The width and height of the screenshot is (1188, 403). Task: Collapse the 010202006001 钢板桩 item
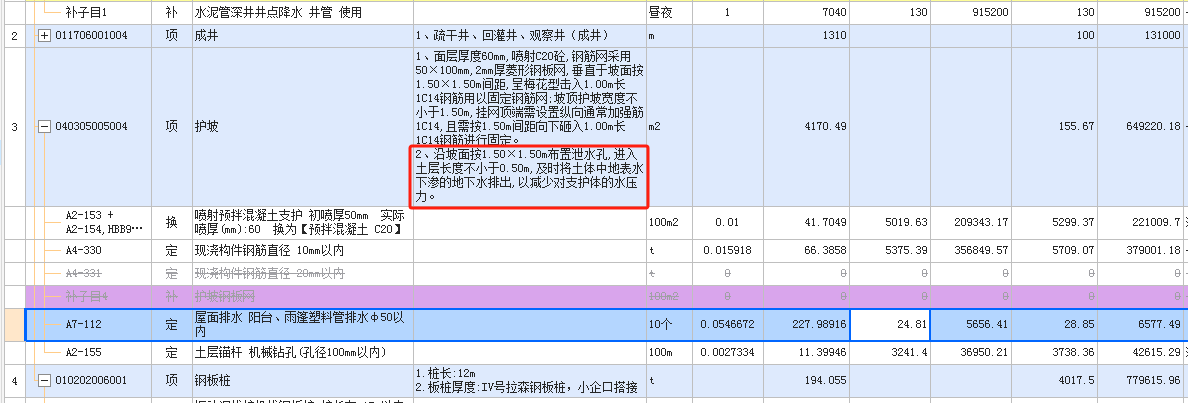(x=44, y=380)
